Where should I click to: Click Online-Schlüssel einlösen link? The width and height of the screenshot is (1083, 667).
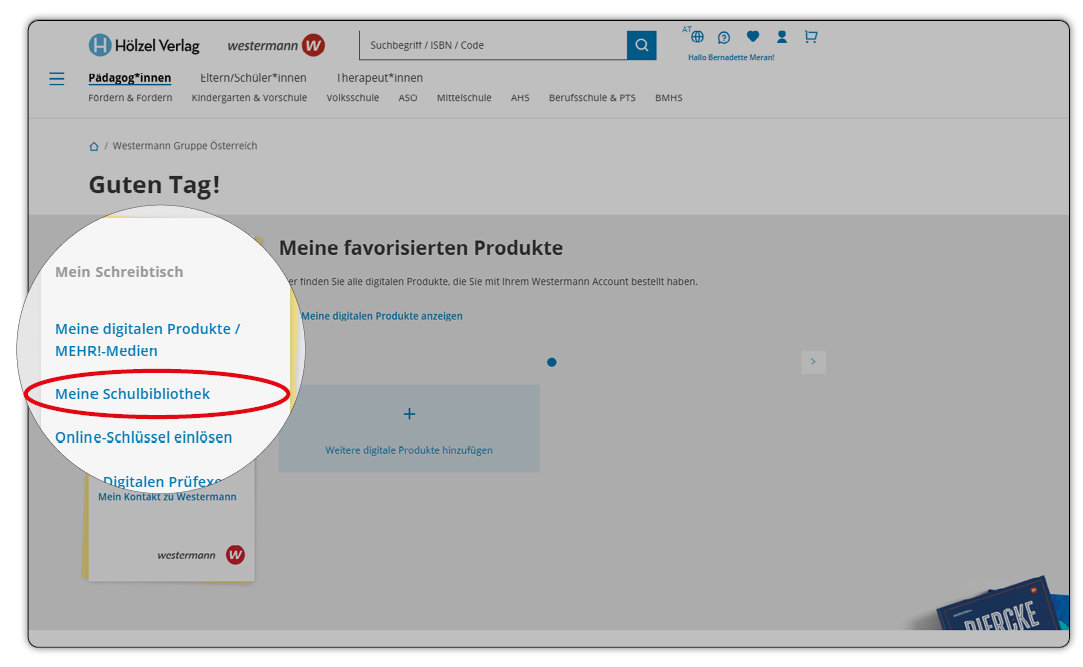point(143,437)
